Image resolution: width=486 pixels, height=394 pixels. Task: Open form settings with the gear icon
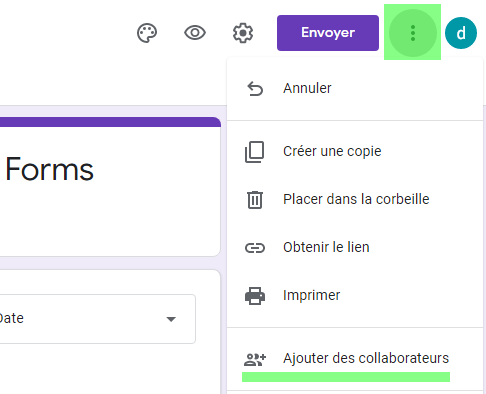tap(243, 33)
